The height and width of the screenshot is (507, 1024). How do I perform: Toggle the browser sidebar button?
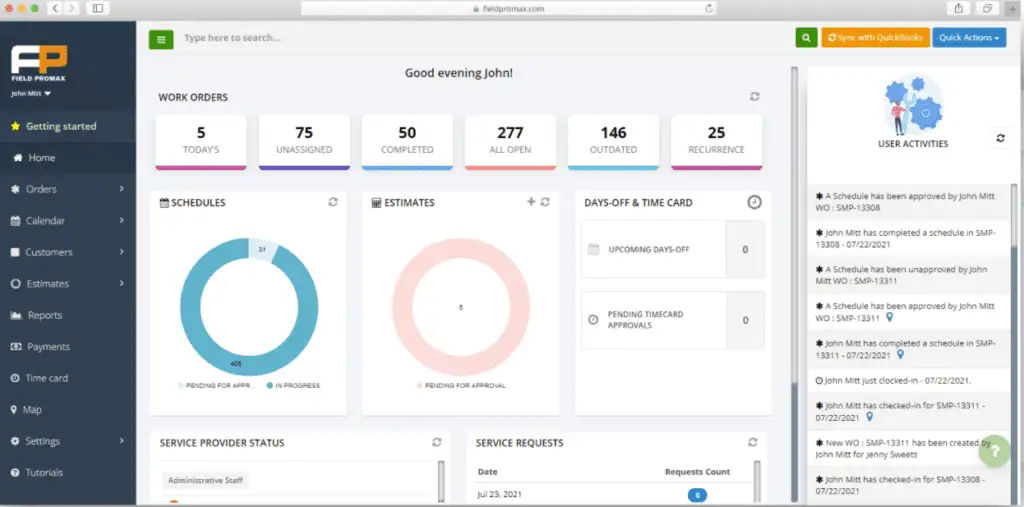click(97, 8)
